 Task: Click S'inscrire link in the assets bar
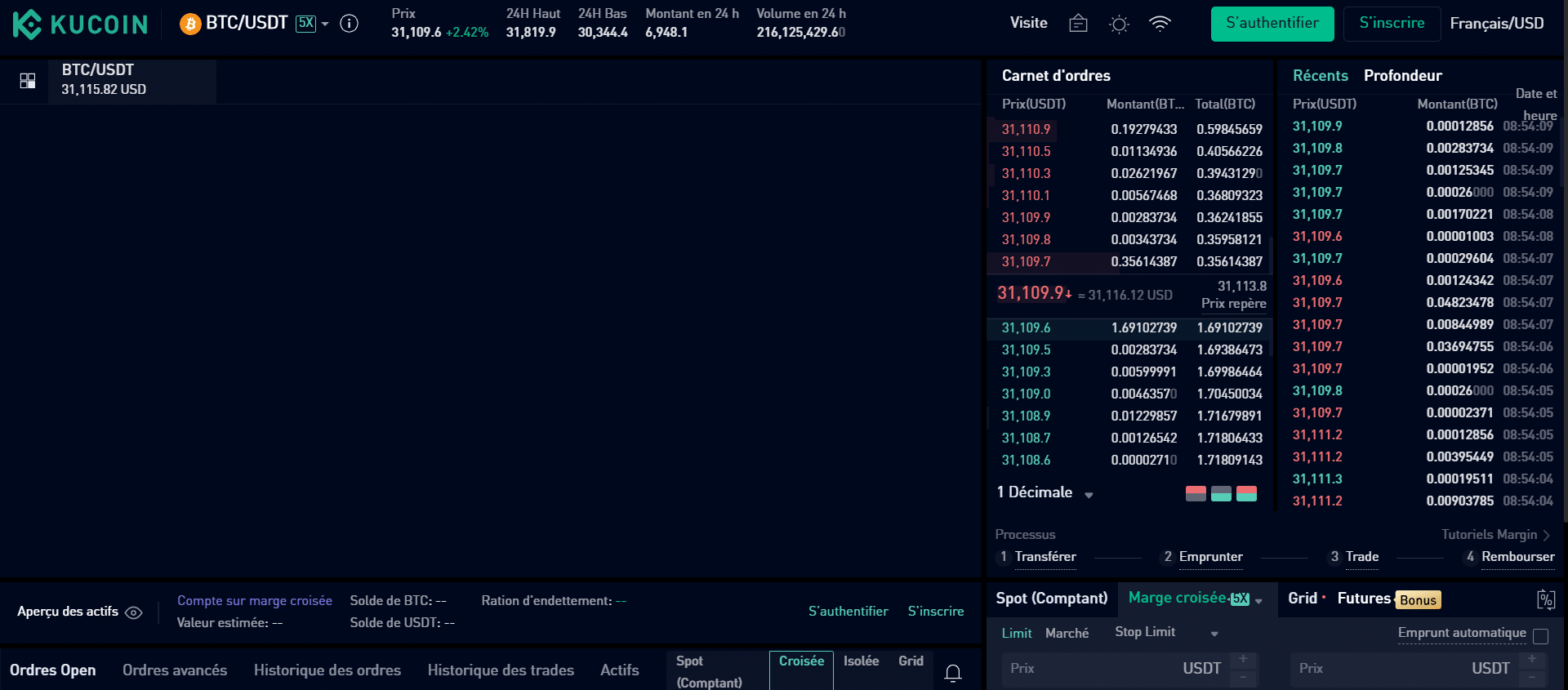pyautogui.click(x=935, y=612)
